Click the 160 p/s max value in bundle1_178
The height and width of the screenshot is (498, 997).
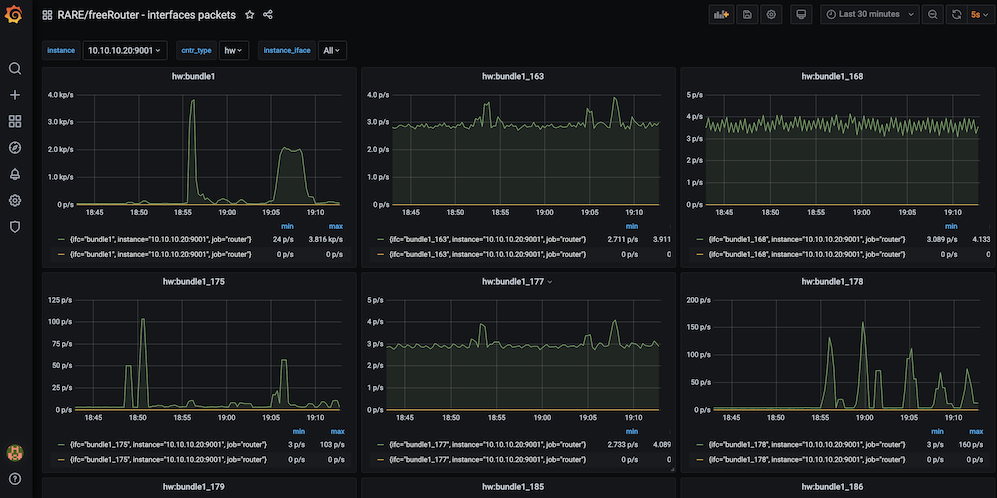[971, 445]
